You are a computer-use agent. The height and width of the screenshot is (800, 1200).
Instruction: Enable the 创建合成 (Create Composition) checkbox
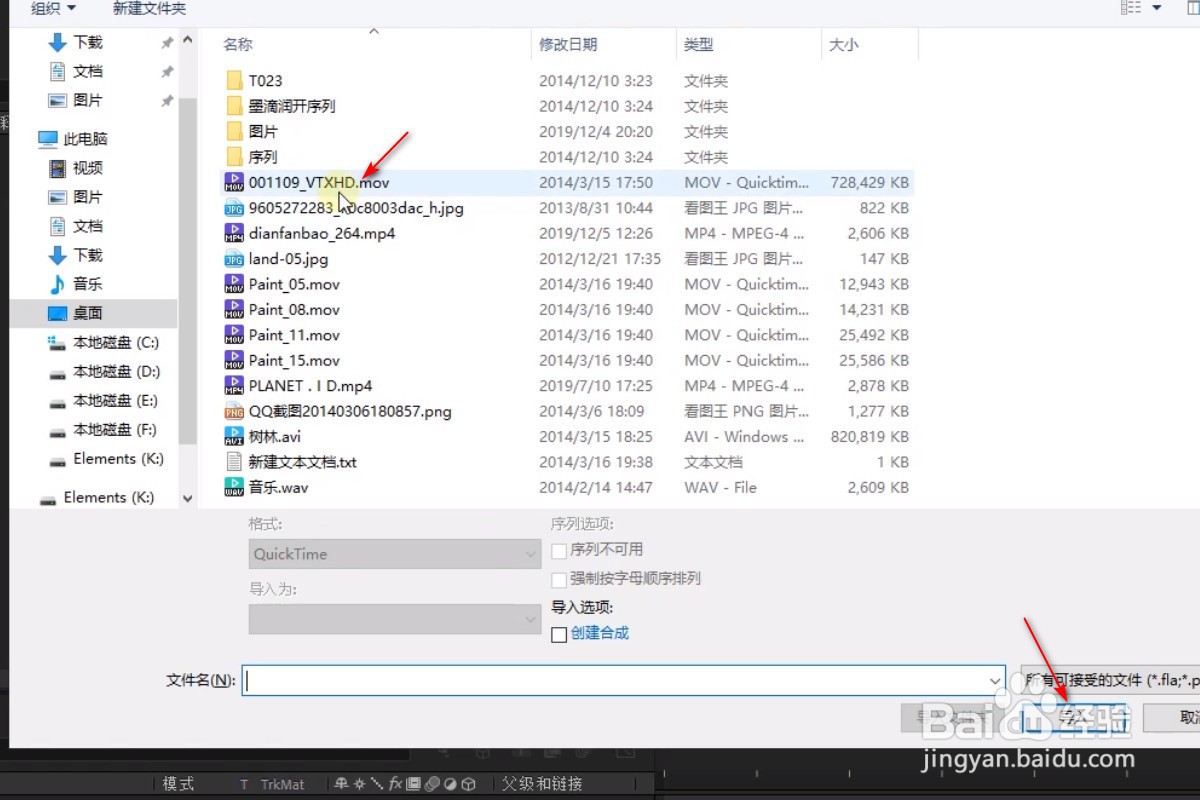(560, 633)
